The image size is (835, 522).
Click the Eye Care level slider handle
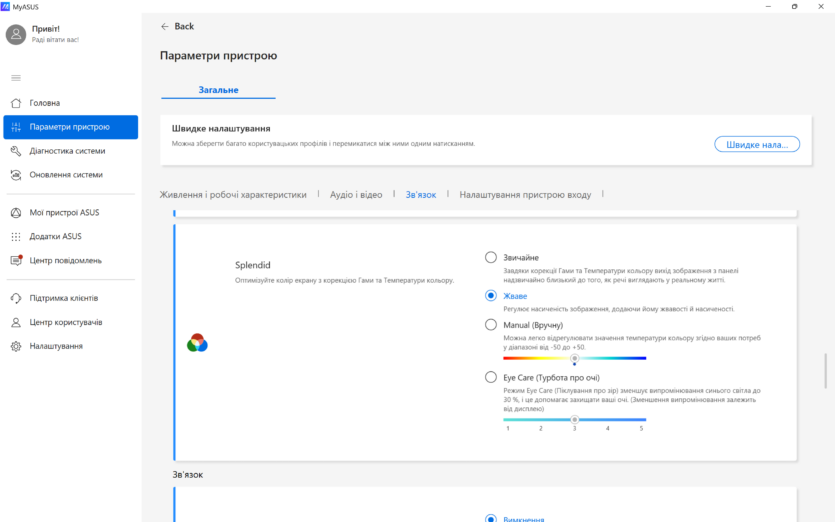574,419
